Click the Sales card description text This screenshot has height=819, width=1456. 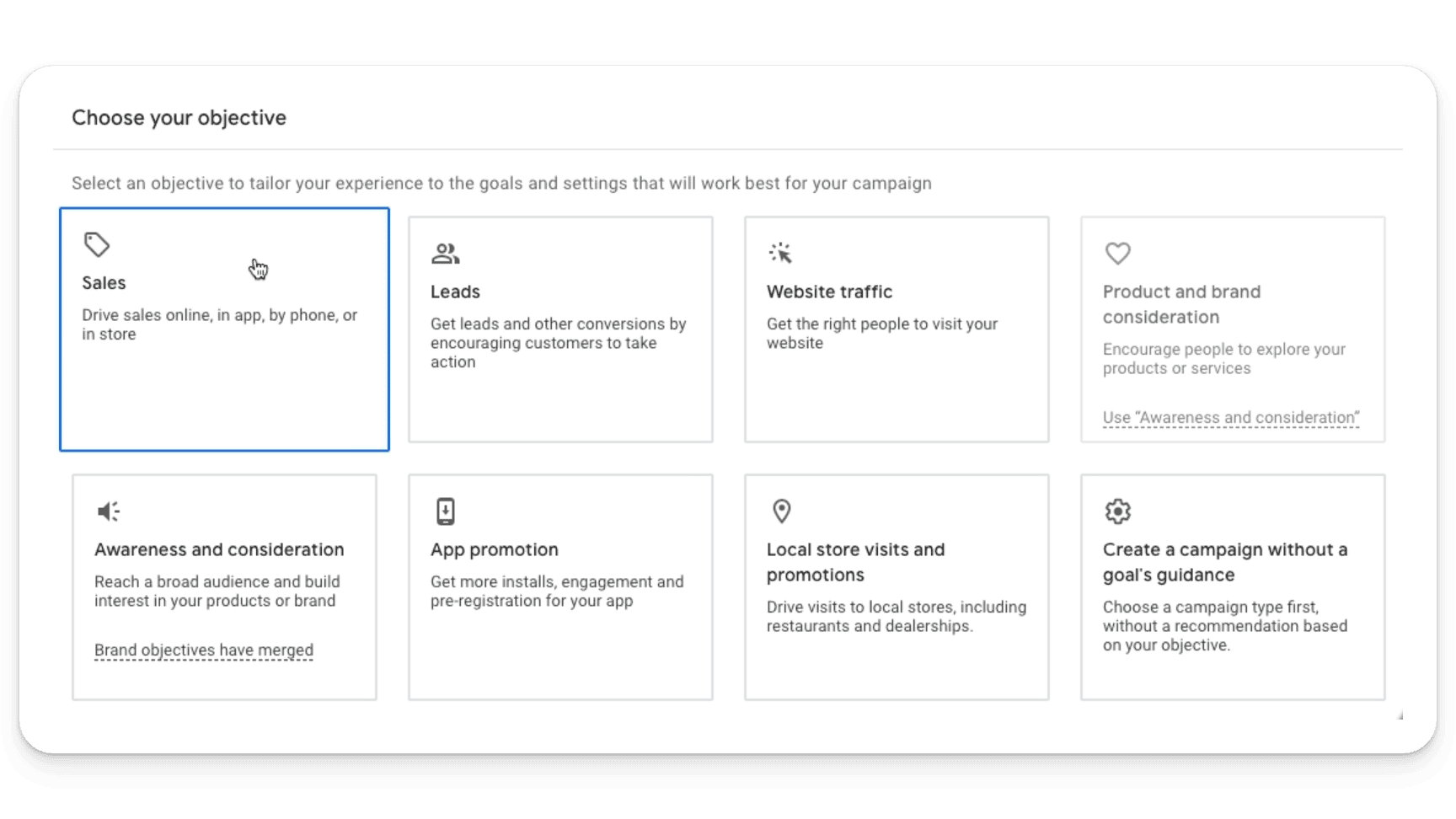[220, 324]
